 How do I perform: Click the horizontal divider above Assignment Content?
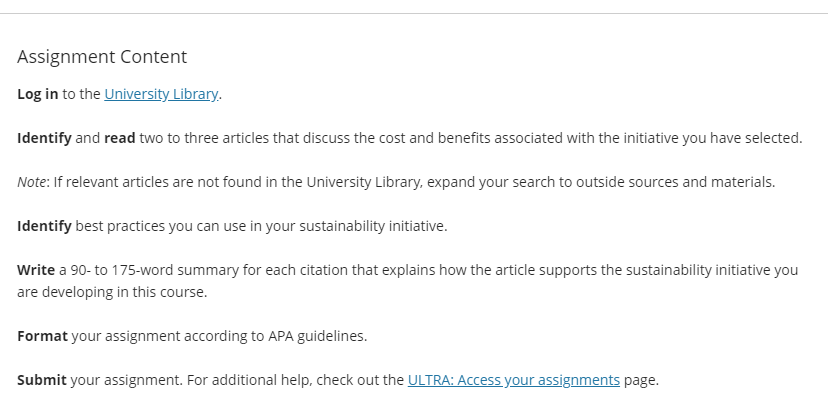click(414, 14)
